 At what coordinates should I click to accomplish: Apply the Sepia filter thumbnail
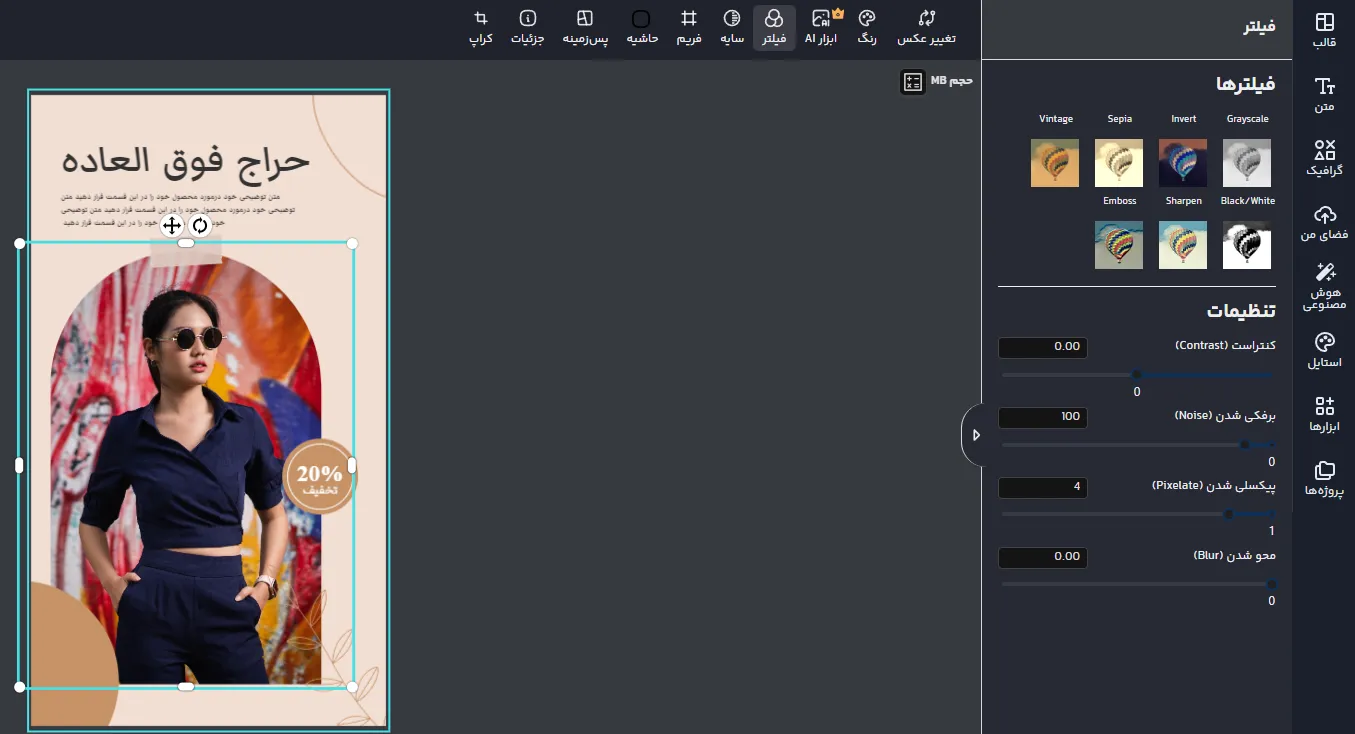(x=1119, y=163)
